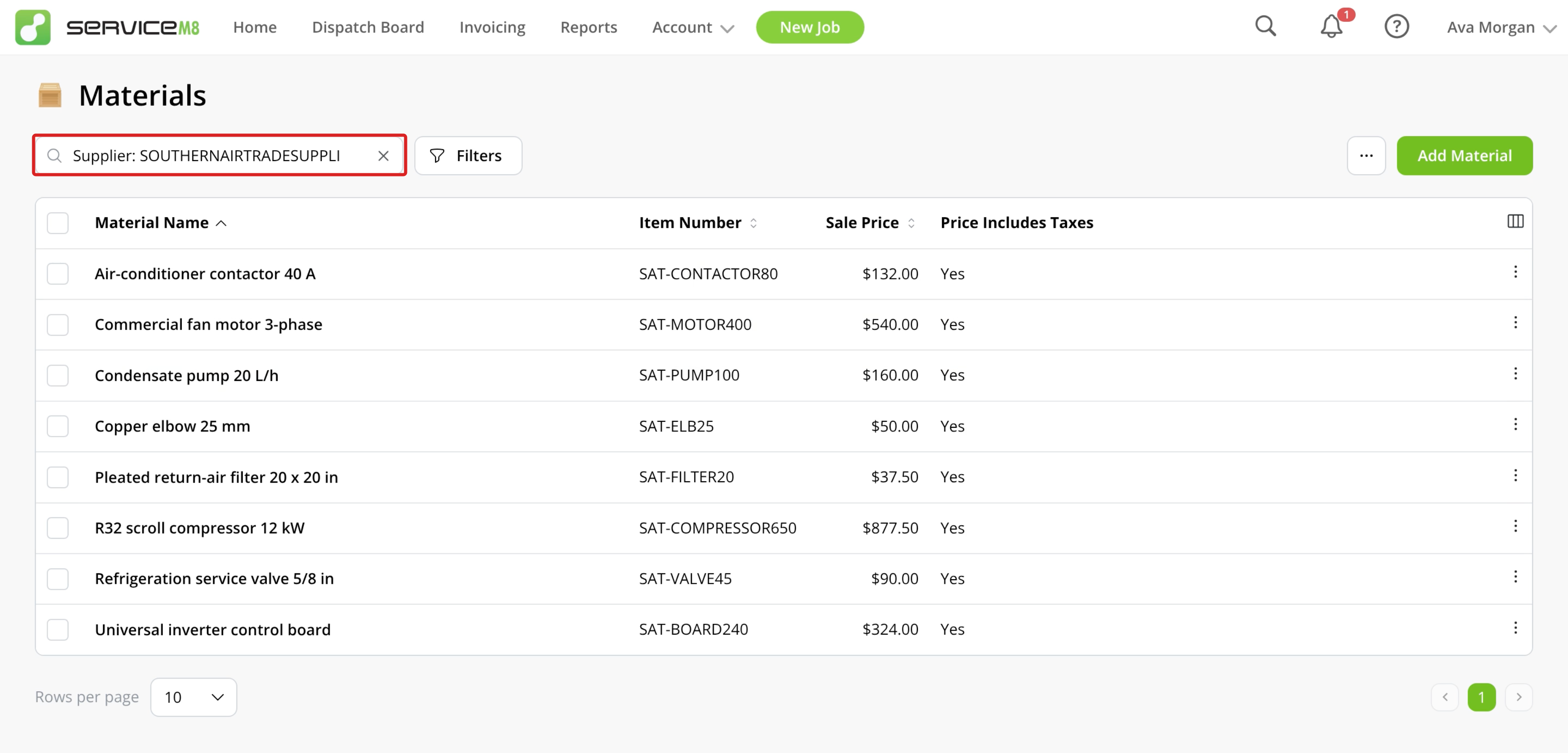This screenshot has width=1568, height=753.
Task: Click the New Job button
Action: (809, 27)
